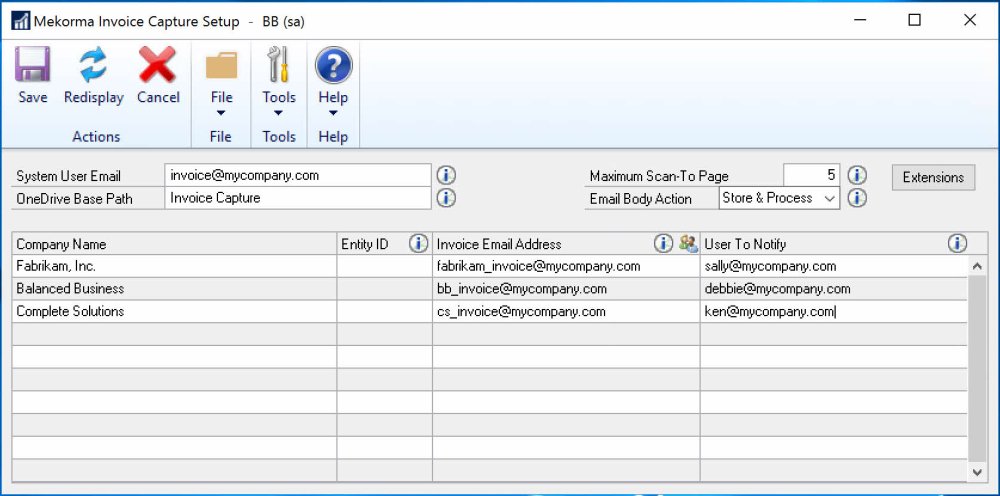Image resolution: width=1000 pixels, height=496 pixels.
Task: Click the User To Notify header label
Action: coord(745,244)
